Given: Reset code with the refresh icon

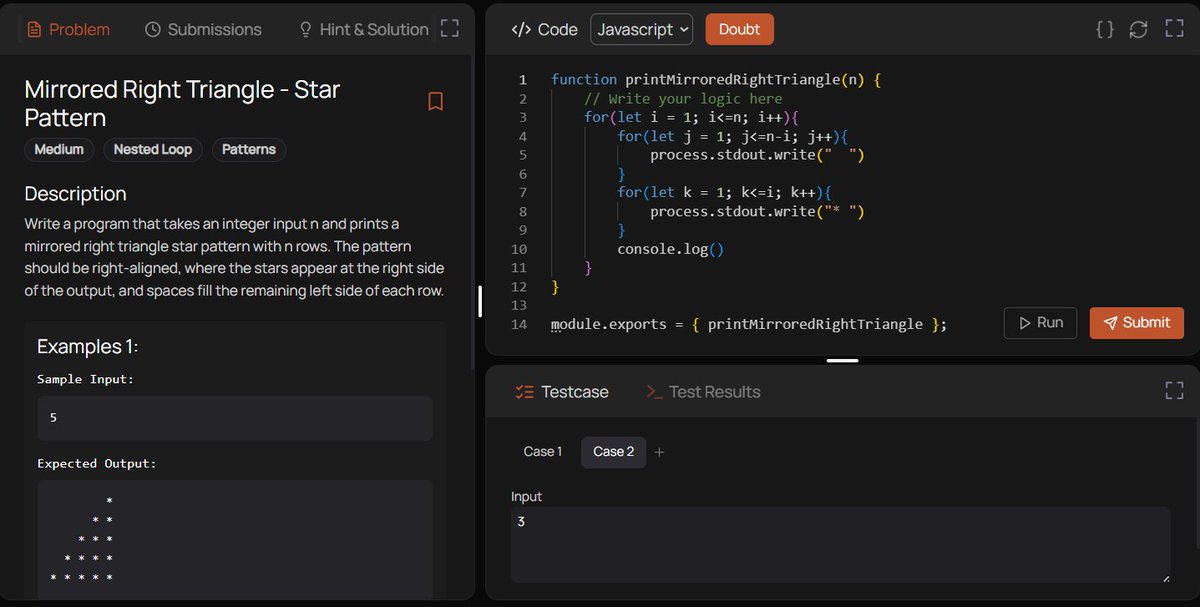Looking at the screenshot, I should click(x=1138, y=29).
